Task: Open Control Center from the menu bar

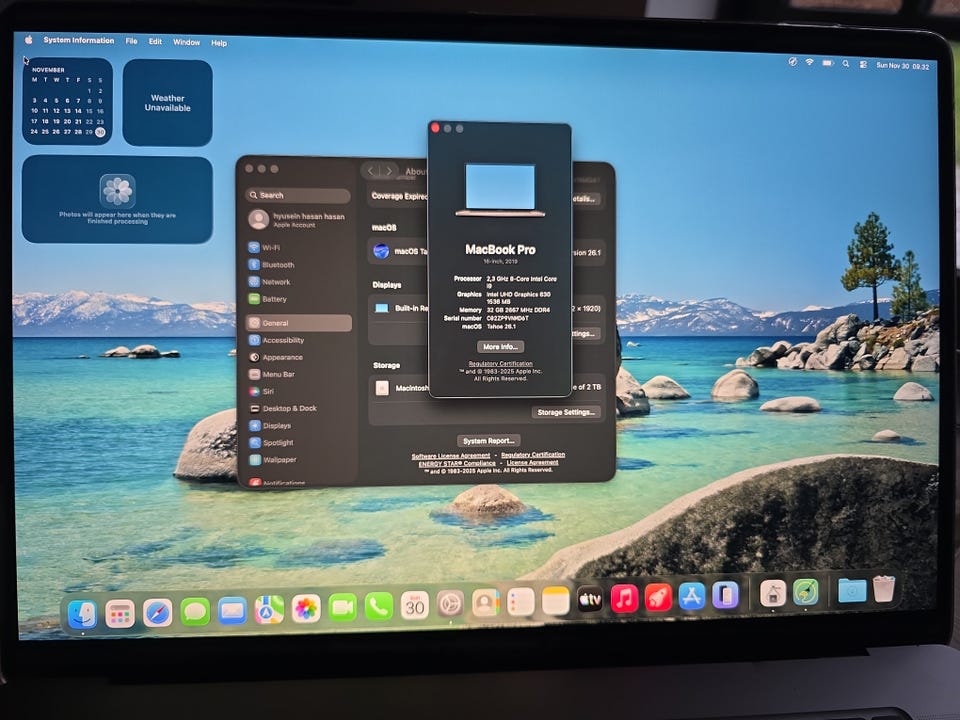Action: [x=863, y=64]
